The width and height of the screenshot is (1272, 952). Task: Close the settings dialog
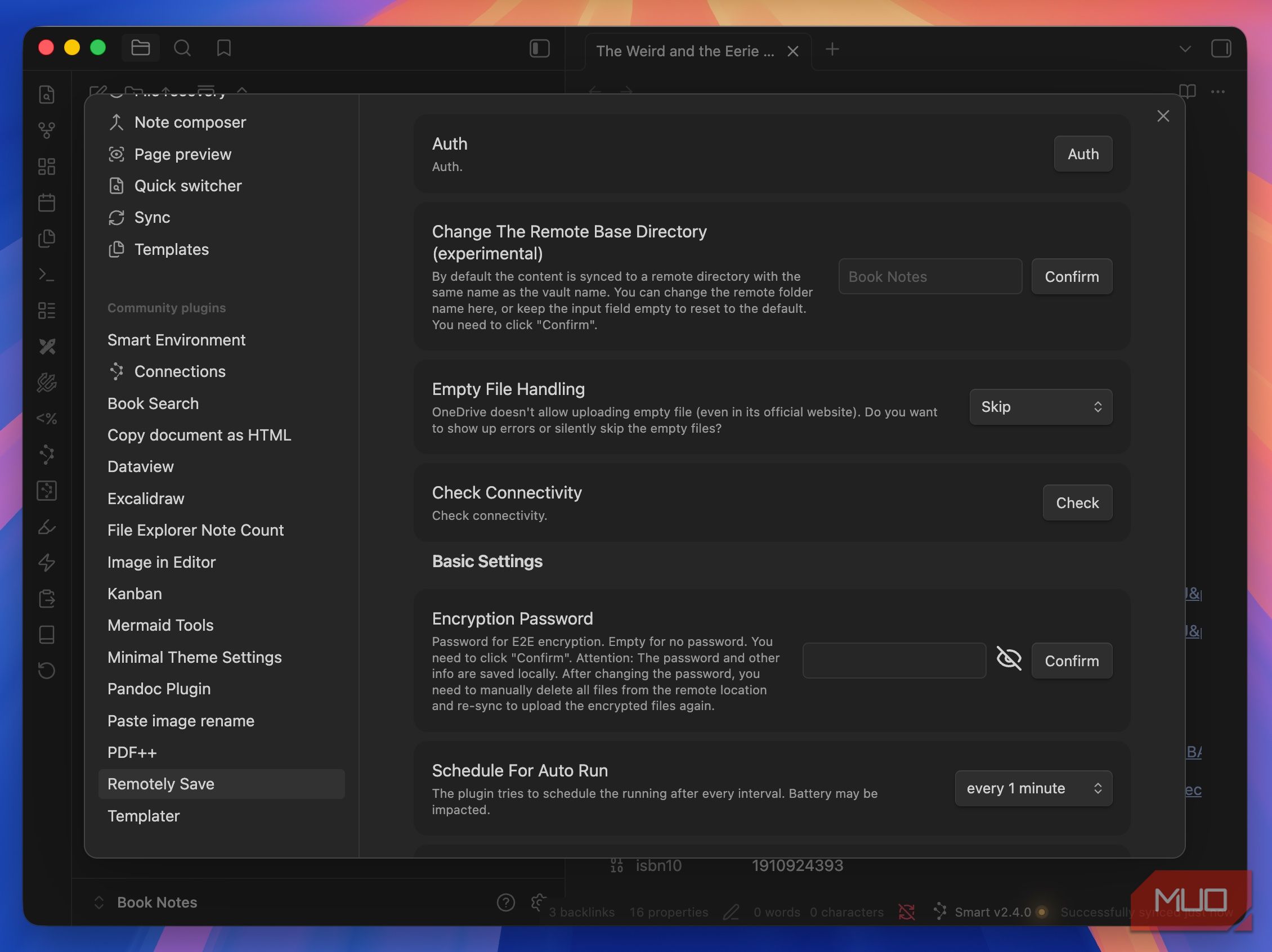click(1163, 116)
